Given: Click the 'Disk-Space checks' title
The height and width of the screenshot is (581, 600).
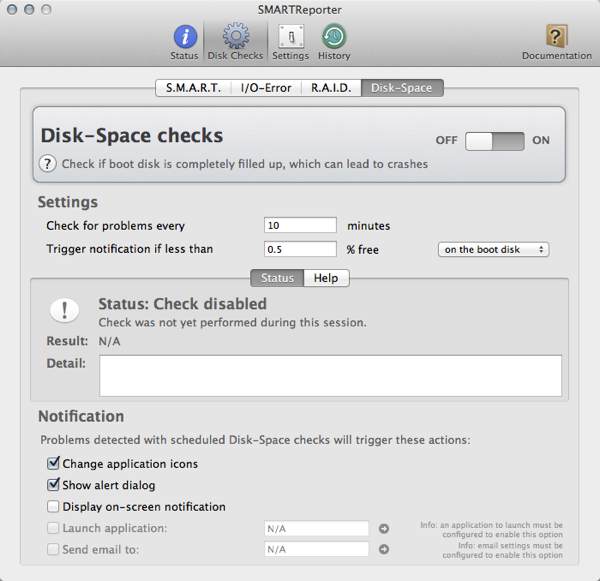Looking at the screenshot, I should [132, 135].
